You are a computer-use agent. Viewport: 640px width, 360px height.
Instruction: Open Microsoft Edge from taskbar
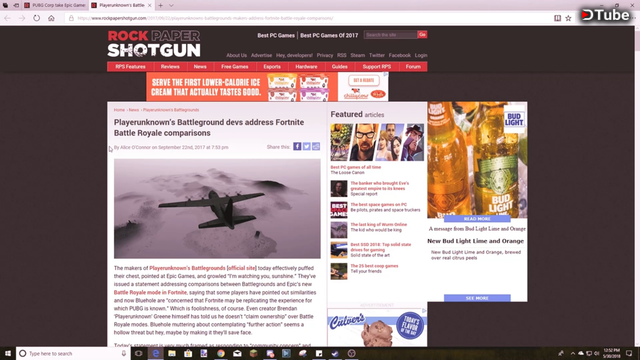[x=156, y=353]
